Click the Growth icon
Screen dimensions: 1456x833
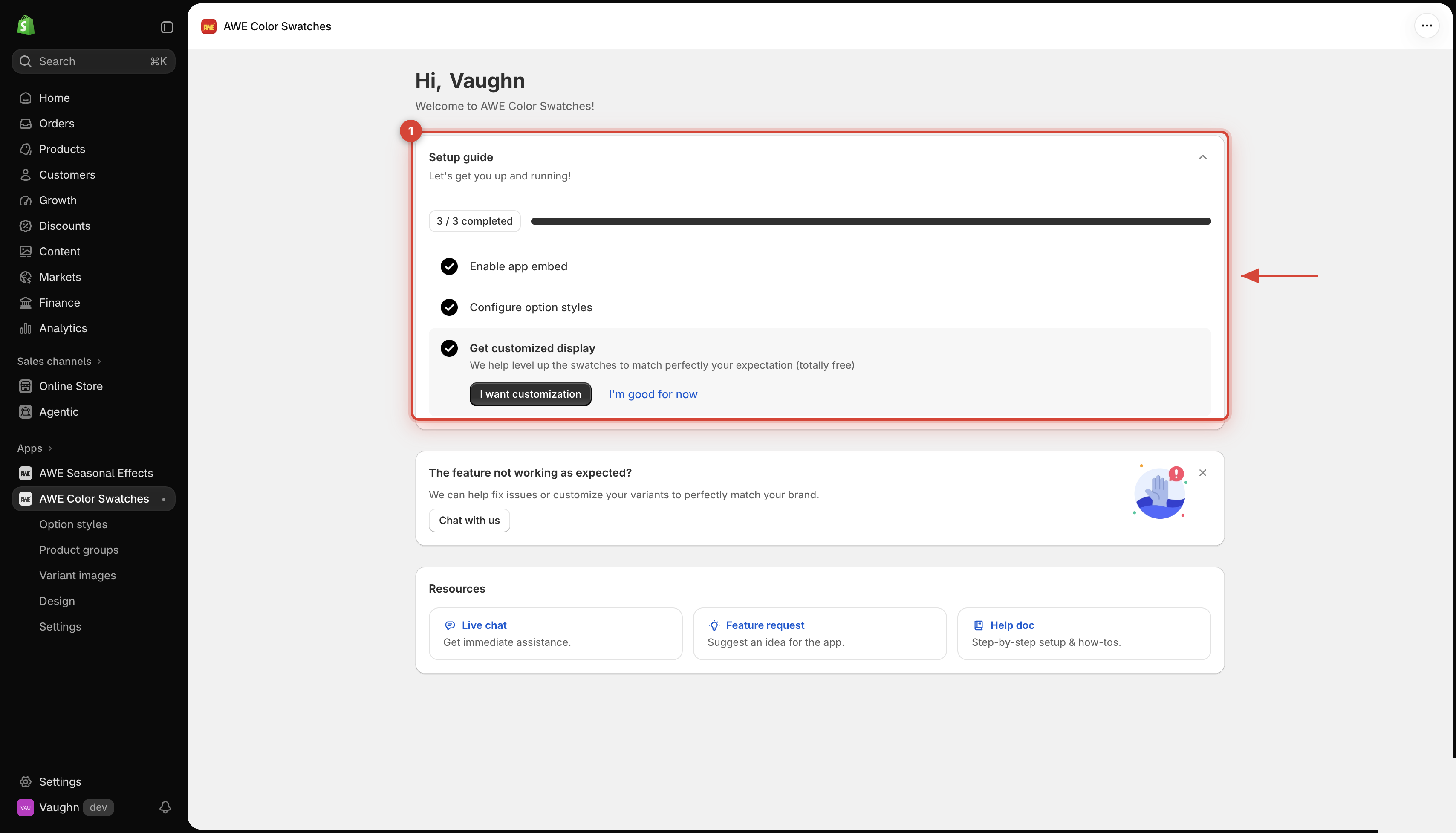click(25, 200)
